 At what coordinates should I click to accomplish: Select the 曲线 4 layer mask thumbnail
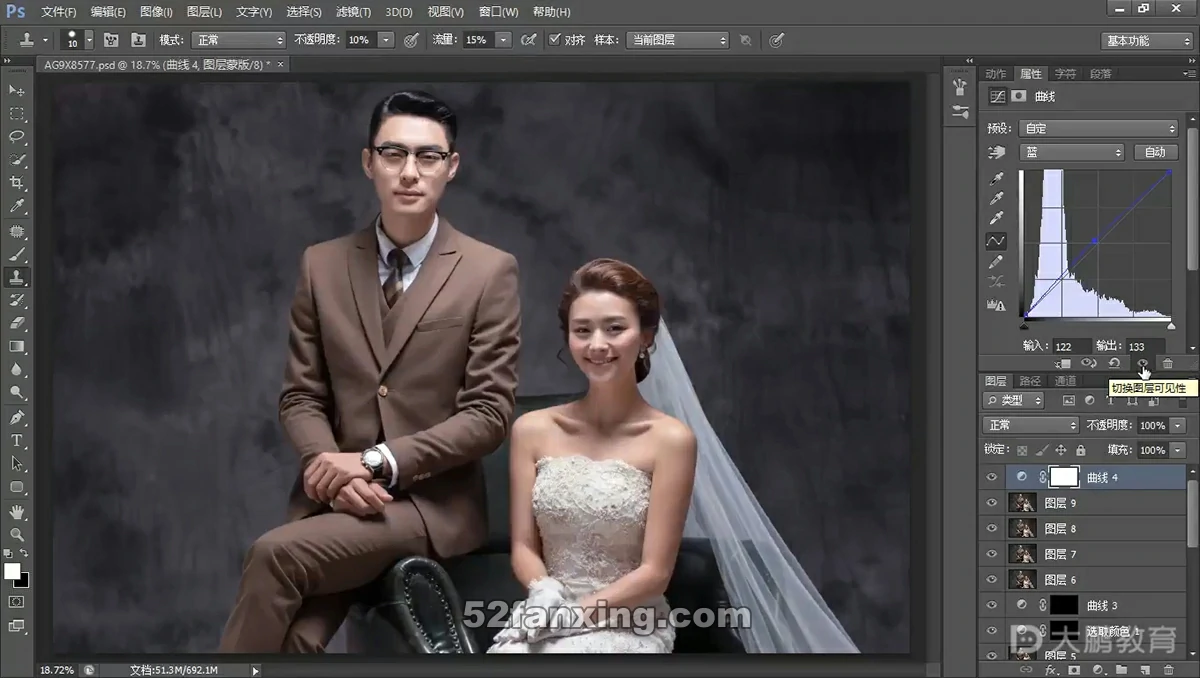tap(1063, 478)
